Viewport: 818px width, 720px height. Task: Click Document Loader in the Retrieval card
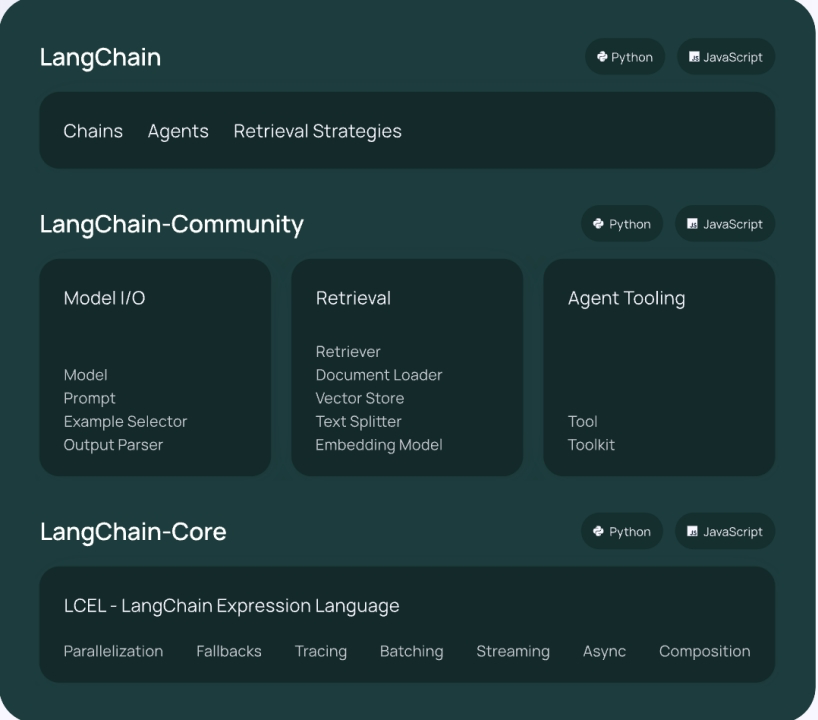click(378, 375)
